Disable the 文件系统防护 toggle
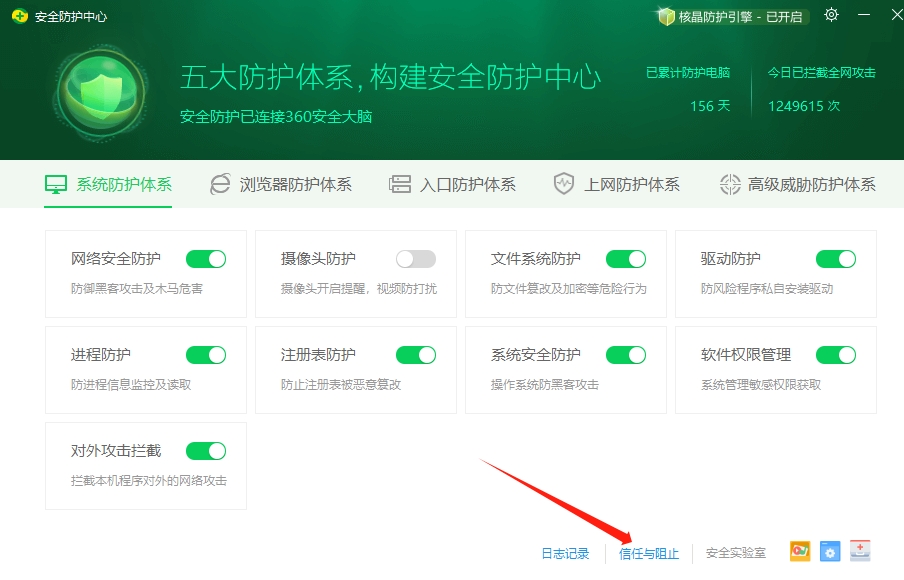904x580 pixels. point(626,259)
